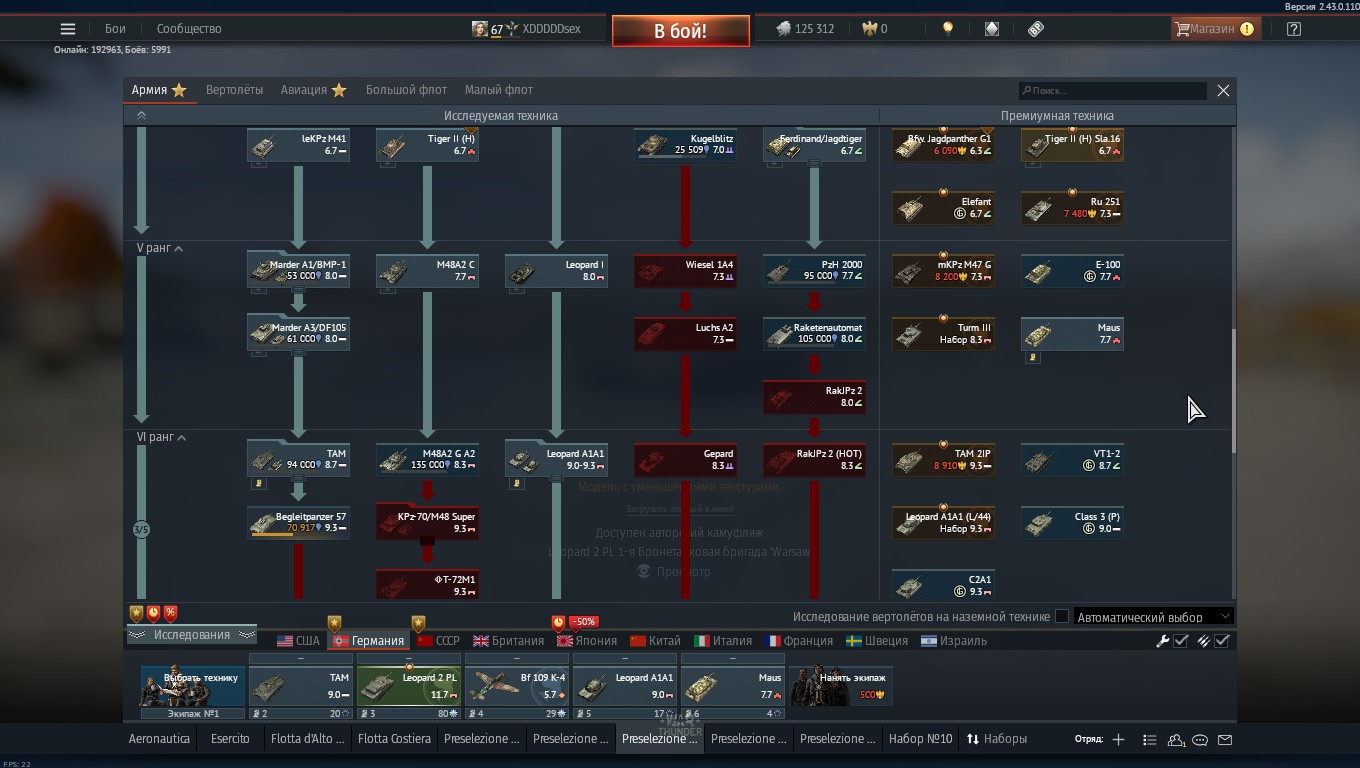Click the shield badge above Germany tab
Screen dimensions: 1360x768
(335, 623)
